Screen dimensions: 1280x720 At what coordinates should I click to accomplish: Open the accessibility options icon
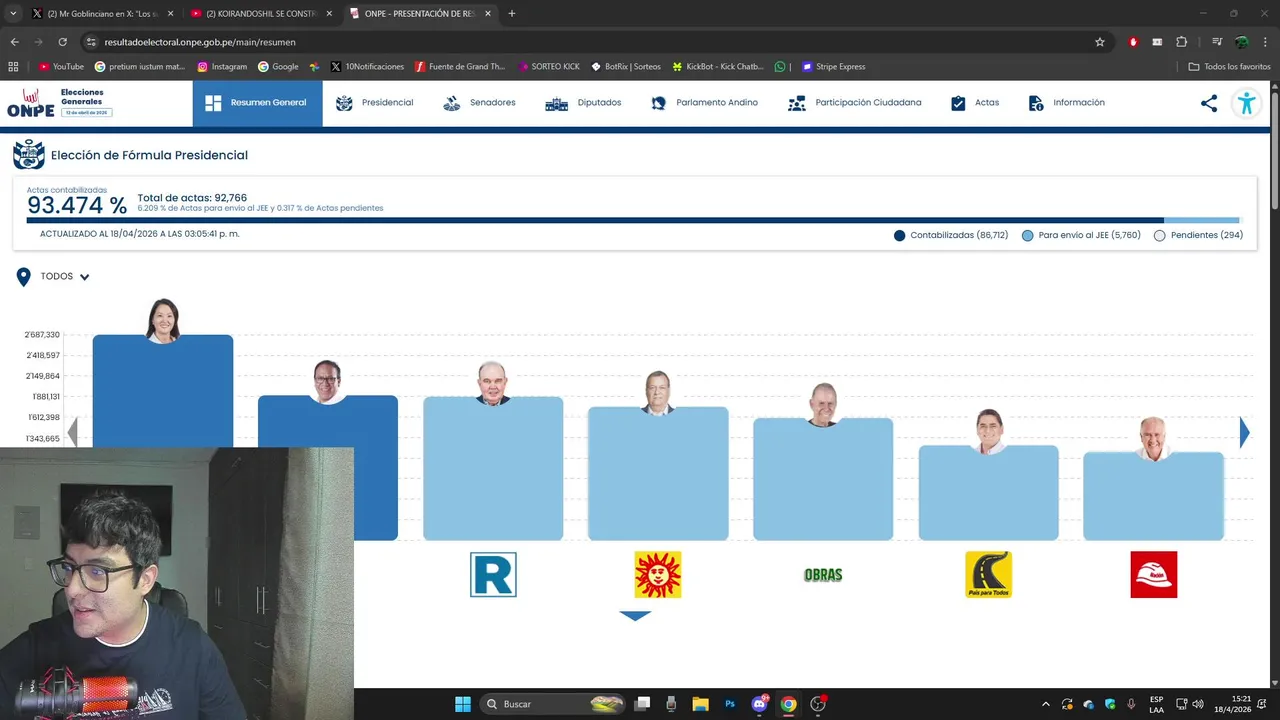1246,103
